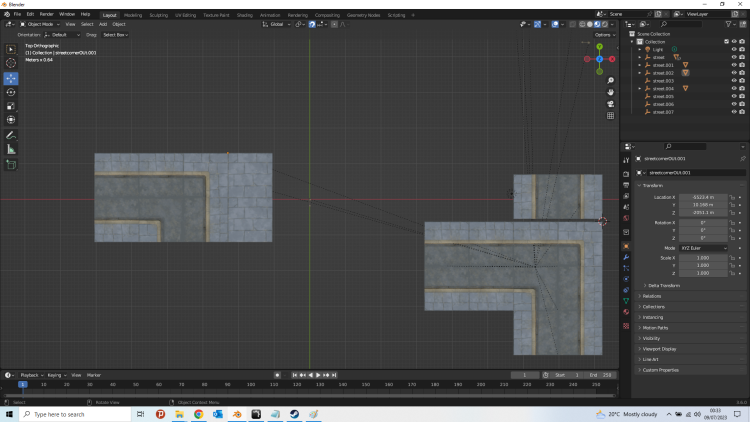Select the Scale tool

pyautogui.click(x=11, y=106)
